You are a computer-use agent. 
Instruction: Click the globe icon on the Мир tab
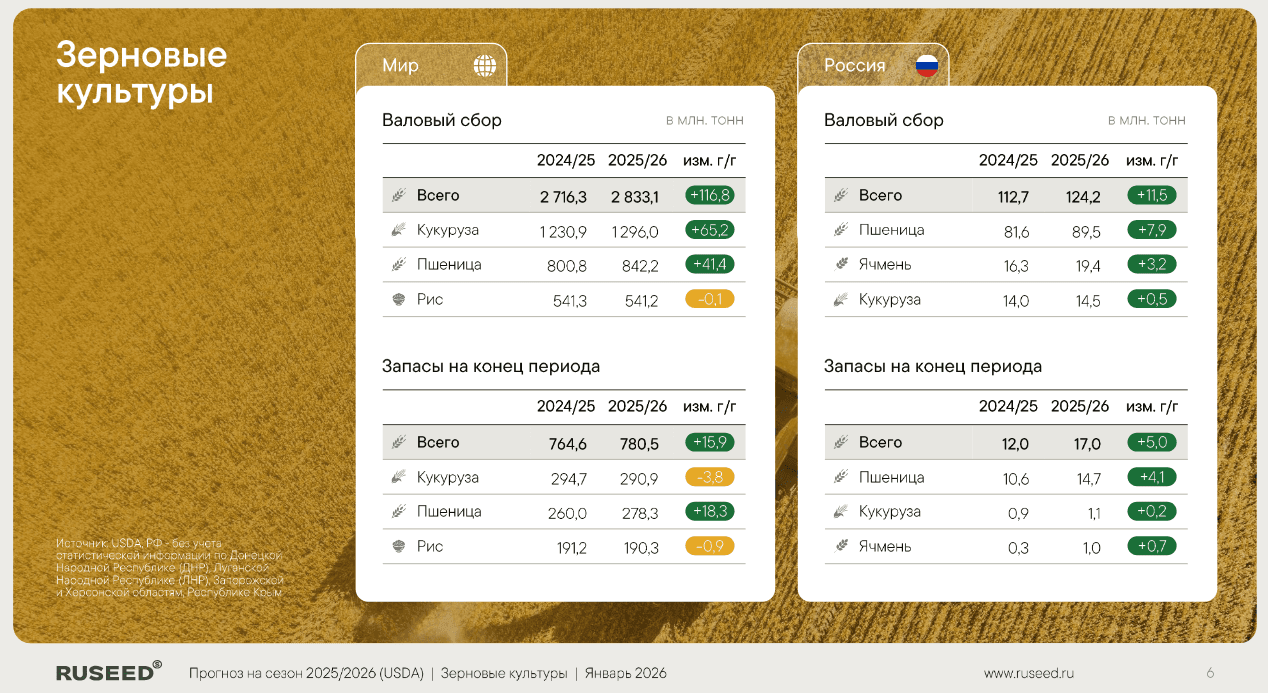[485, 66]
